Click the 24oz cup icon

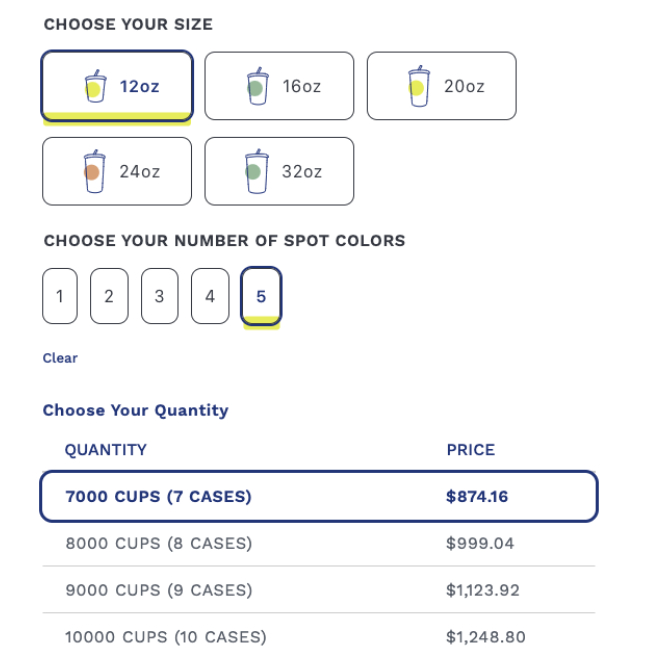tap(94, 171)
